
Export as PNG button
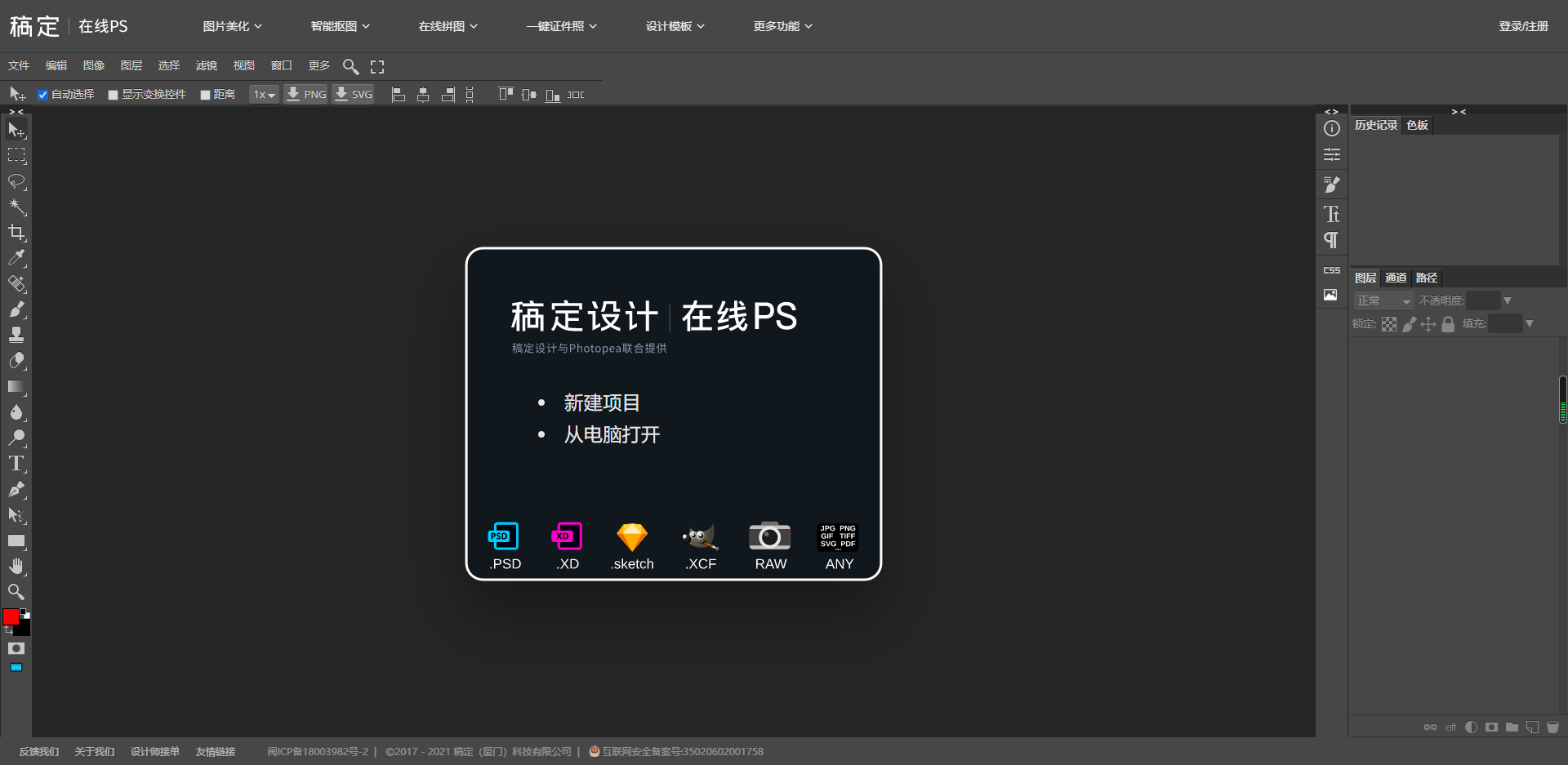point(305,95)
